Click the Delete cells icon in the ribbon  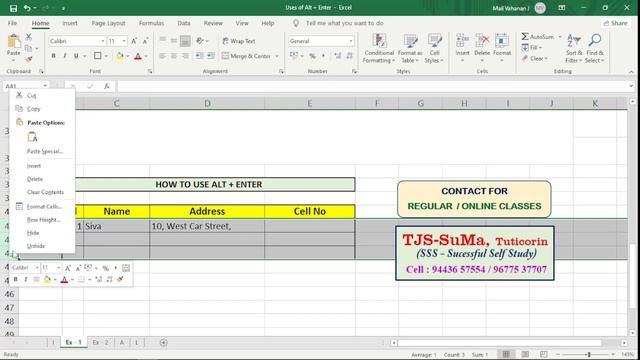pos(482,41)
